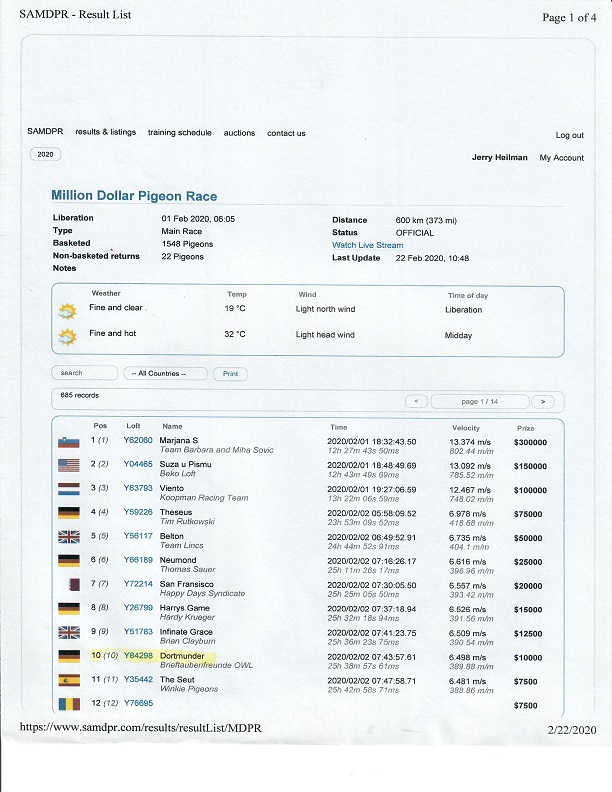
Task: Open the All Countries filter dropdown
Action: coord(164,373)
